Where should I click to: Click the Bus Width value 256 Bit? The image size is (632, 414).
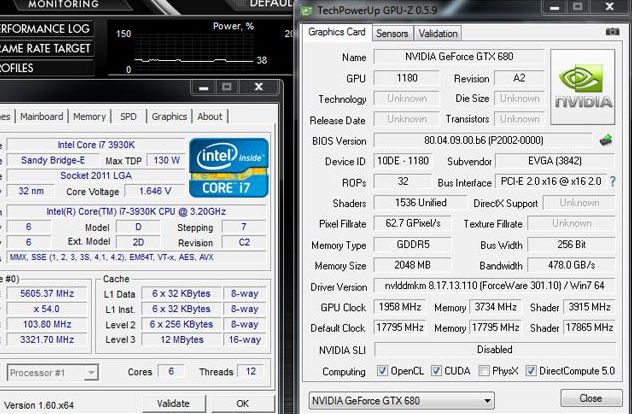(x=571, y=244)
